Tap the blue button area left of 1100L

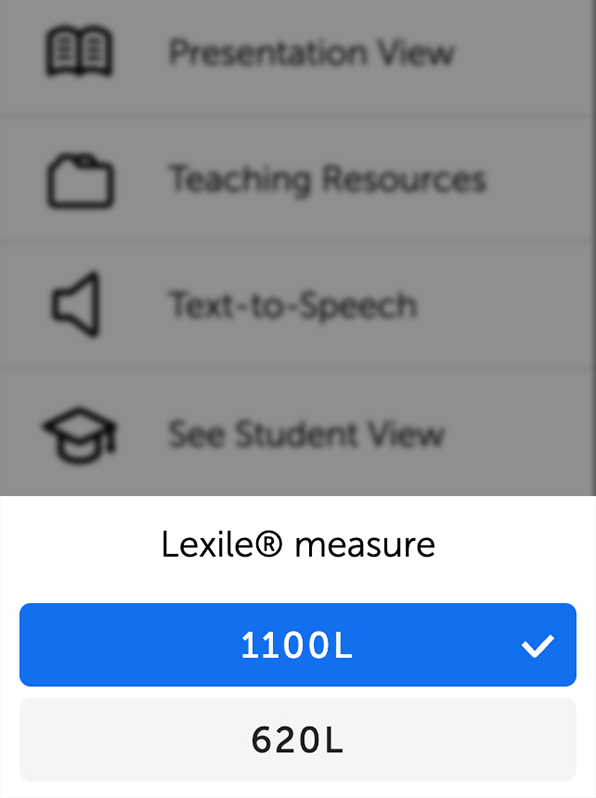pos(127,645)
